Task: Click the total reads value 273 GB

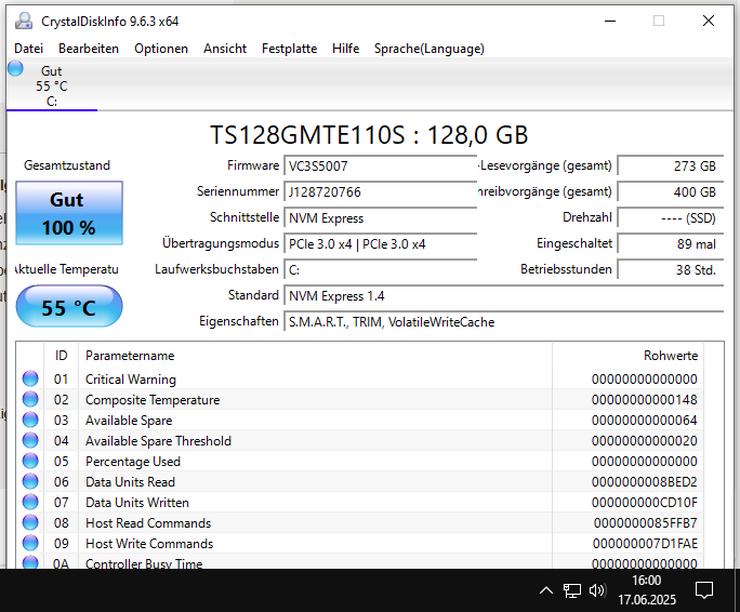Action: click(671, 166)
